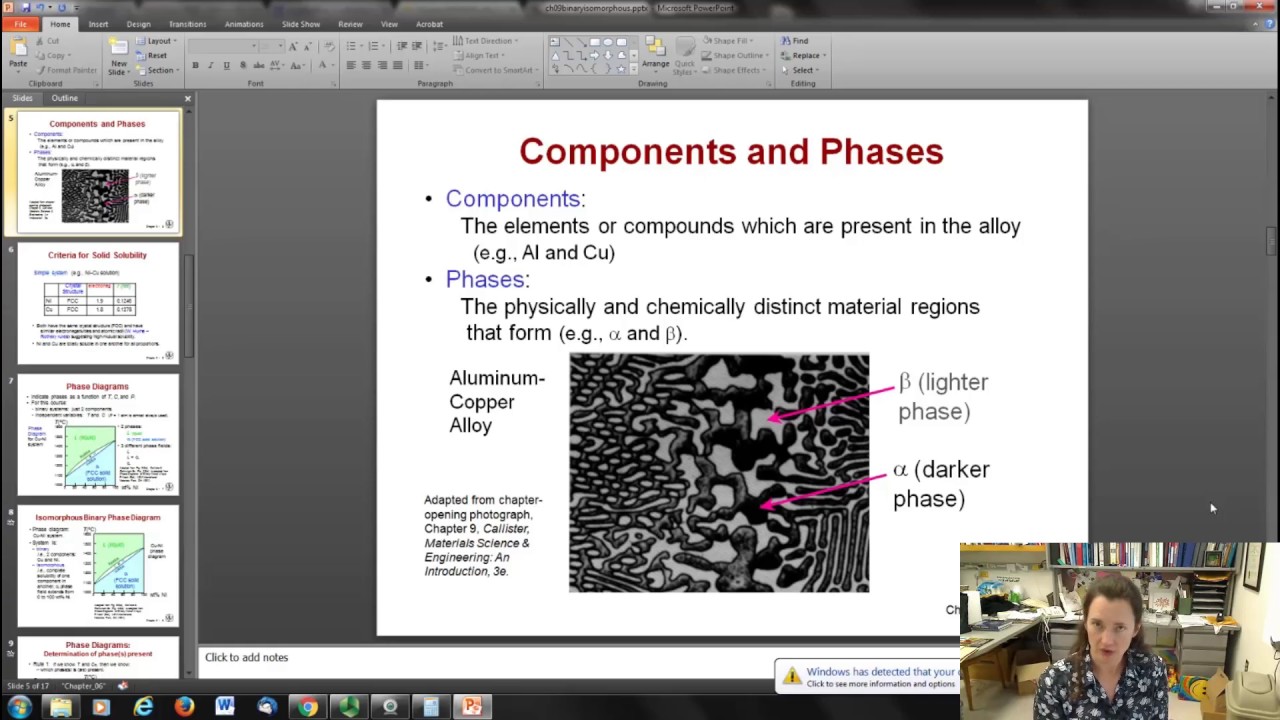Image resolution: width=1280 pixels, height=720 pixels.
Task: Open PowerPoint Help question mark
Action: pyautogui.click(x=1272, y=24)
